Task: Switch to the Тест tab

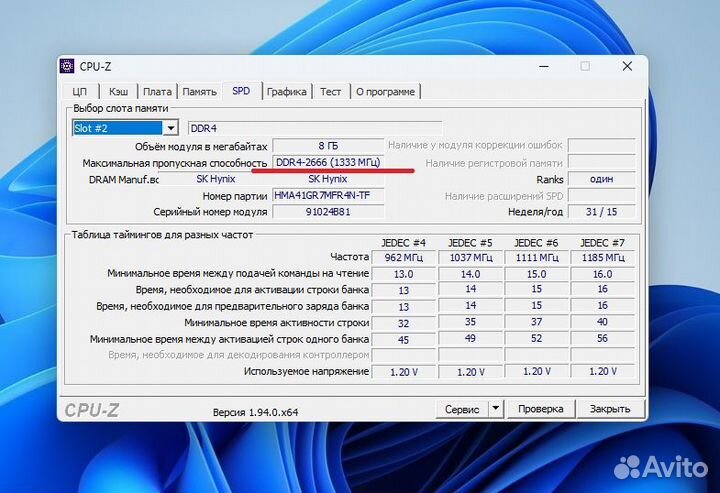Action: (331, 91)
